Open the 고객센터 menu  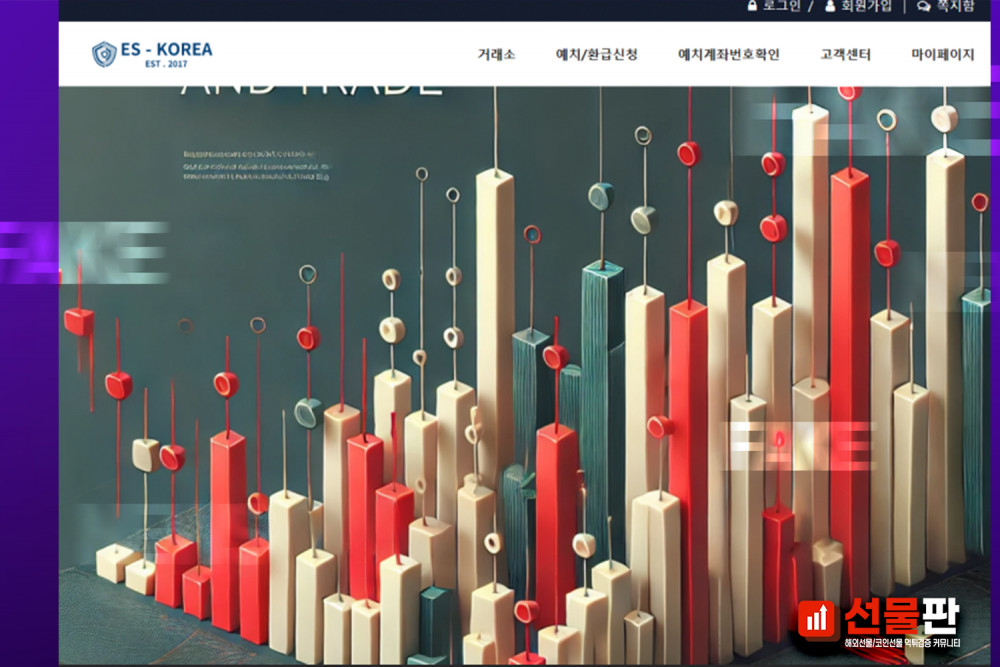[845, 55]
